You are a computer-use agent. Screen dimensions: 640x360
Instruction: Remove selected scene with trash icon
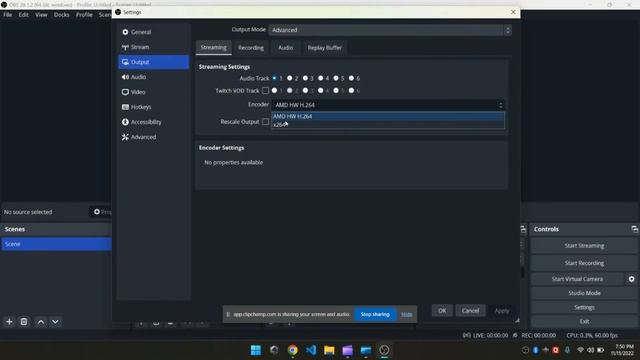click(x=24, y=322)
